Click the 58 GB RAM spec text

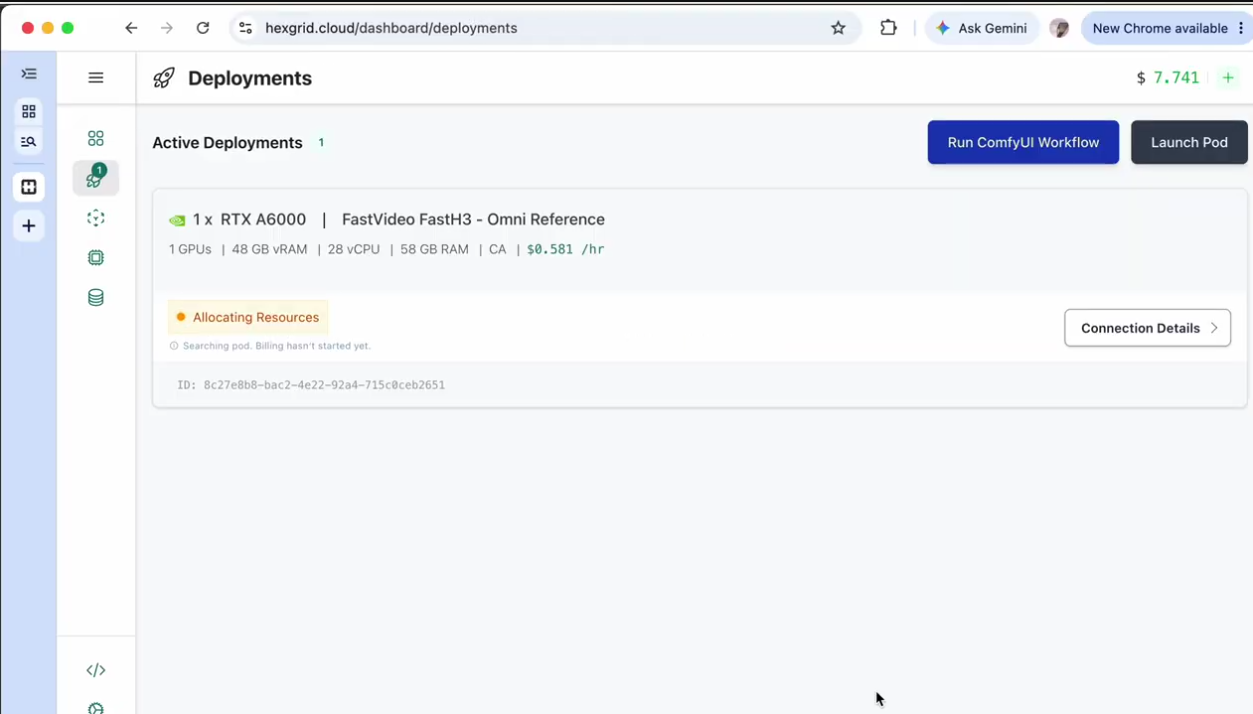[434, 249]
